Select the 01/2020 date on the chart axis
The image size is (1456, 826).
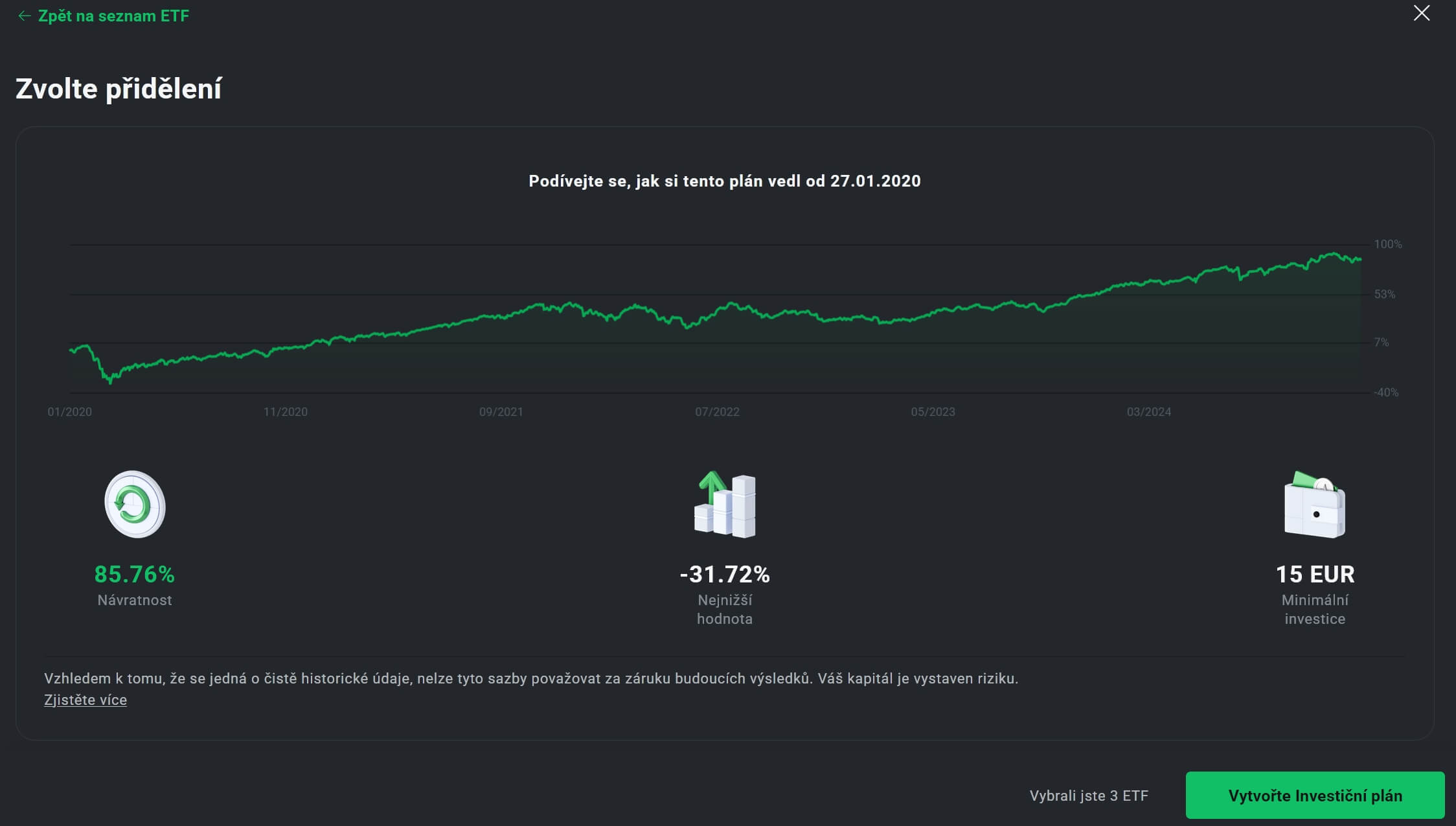point(70,412)
